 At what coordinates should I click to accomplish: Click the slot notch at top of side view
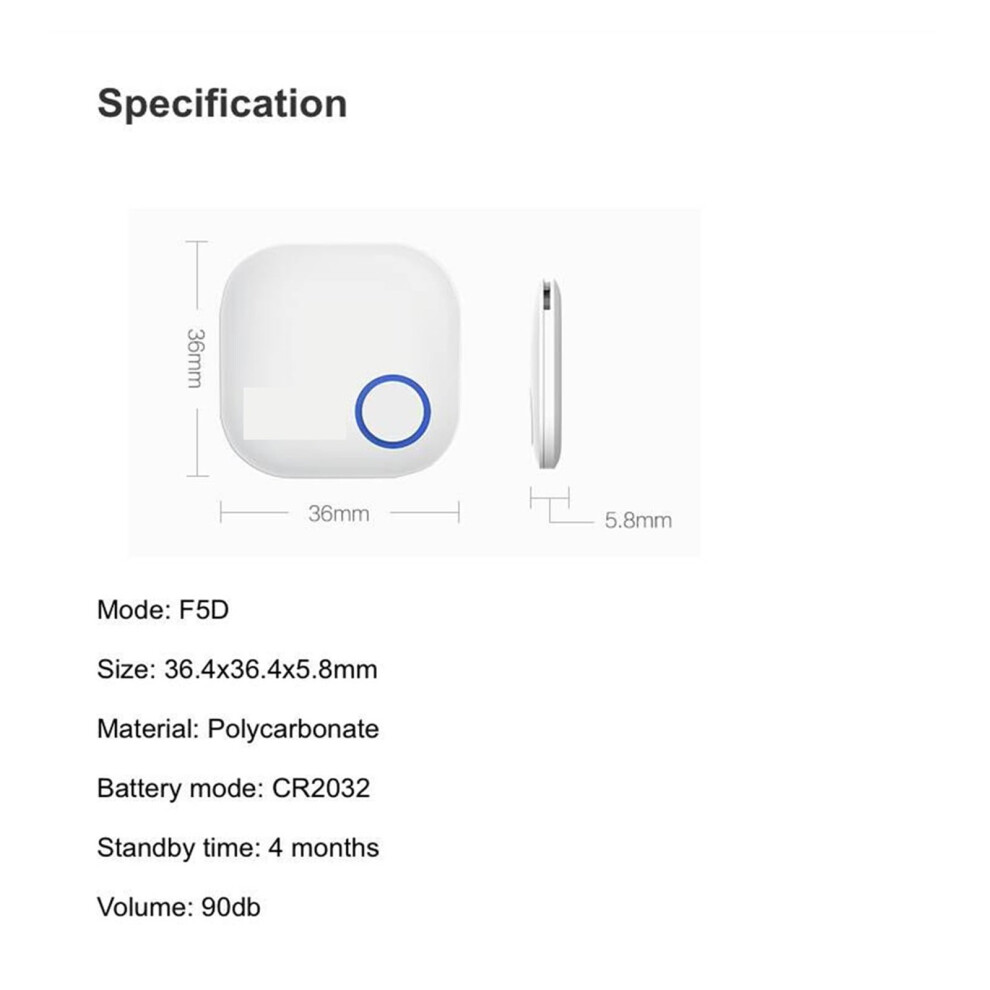[547, 296]
